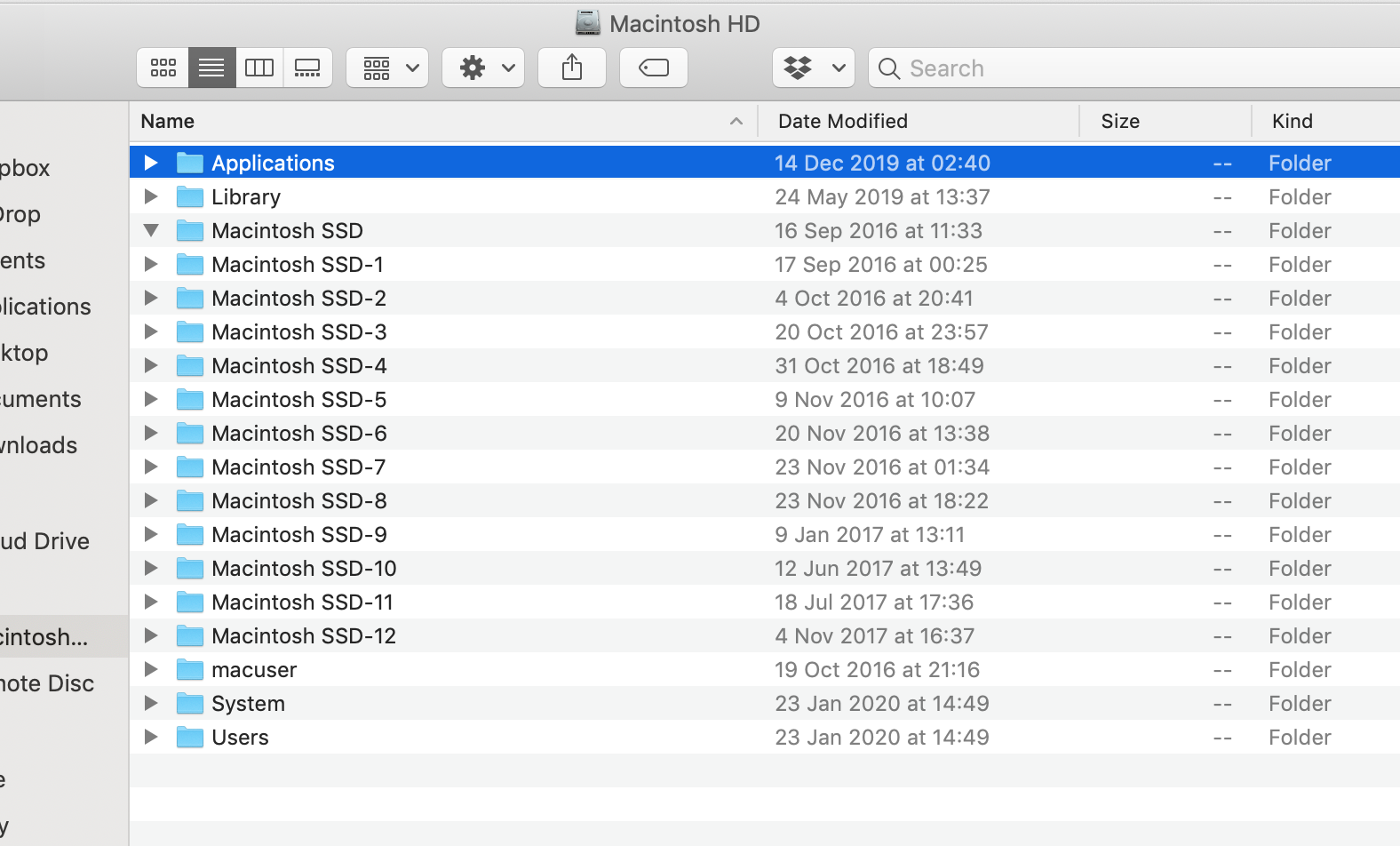Select the Macintosh SSD-11 folder icon
The height and width of the screenshot is (846, 1400).
click(x=189, y=602)
